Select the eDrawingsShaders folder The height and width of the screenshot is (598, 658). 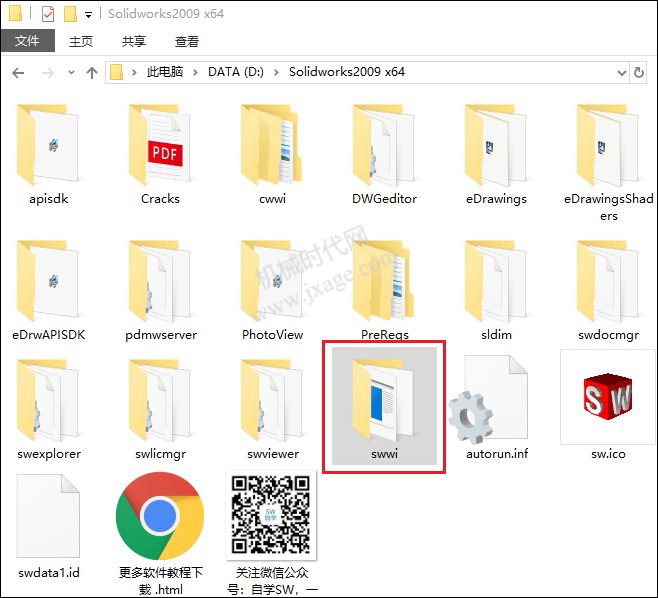(608, 162)
